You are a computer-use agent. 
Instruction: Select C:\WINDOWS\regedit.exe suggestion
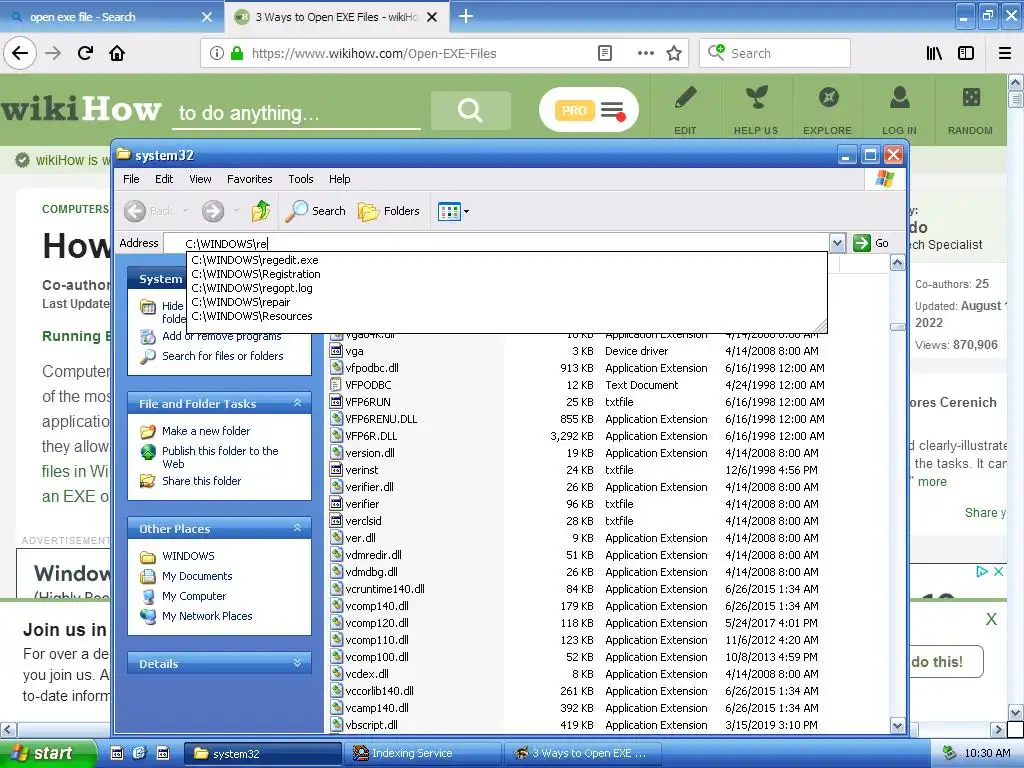tap(255, 260)
